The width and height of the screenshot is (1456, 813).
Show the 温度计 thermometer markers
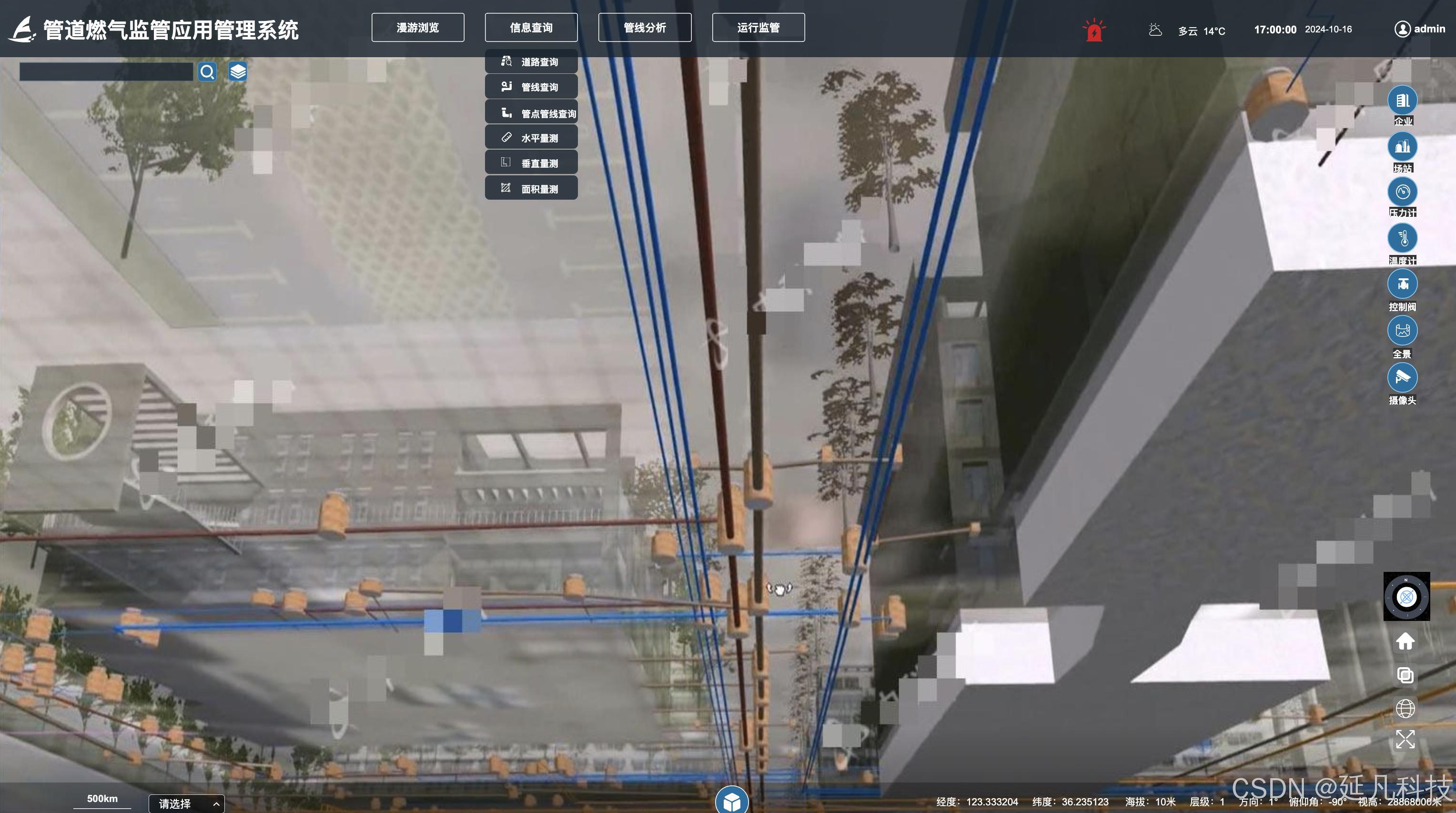[x=1402, y=238]
